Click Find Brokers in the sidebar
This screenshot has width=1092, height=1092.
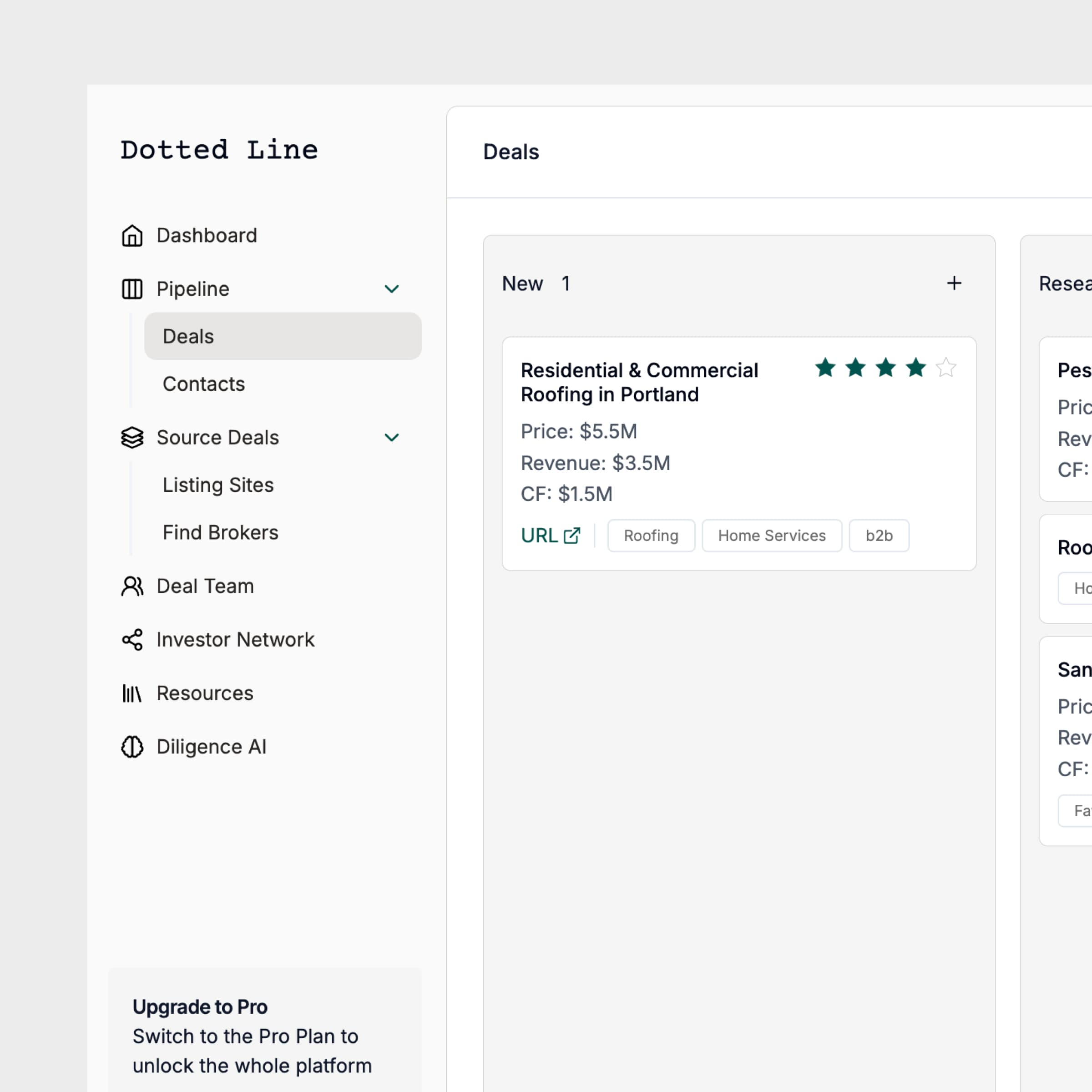220,532
